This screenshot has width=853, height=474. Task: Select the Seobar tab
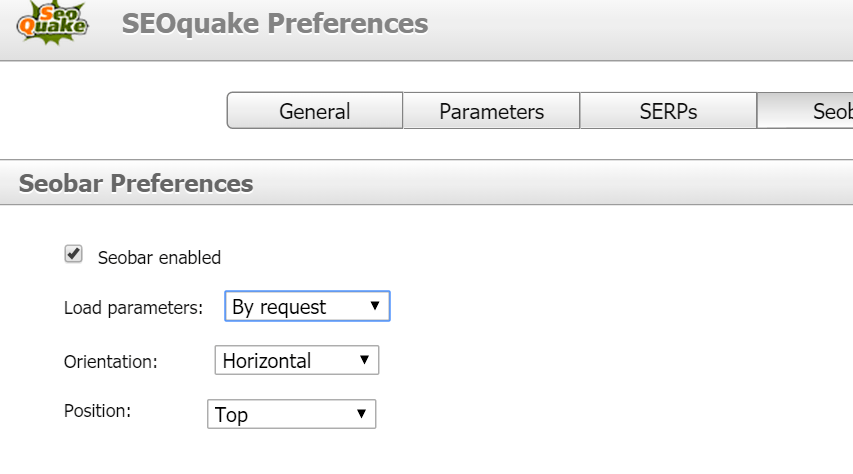coord(805,111)
